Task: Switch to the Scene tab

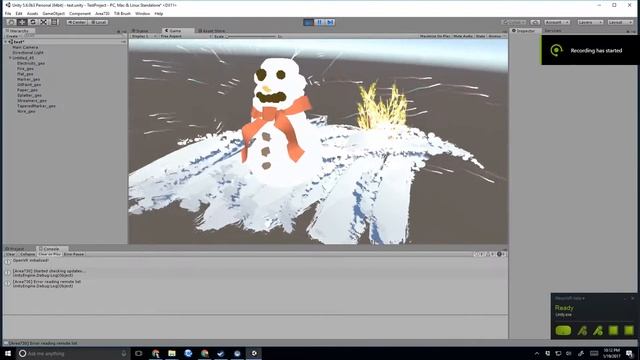Action: click(141, 31)
